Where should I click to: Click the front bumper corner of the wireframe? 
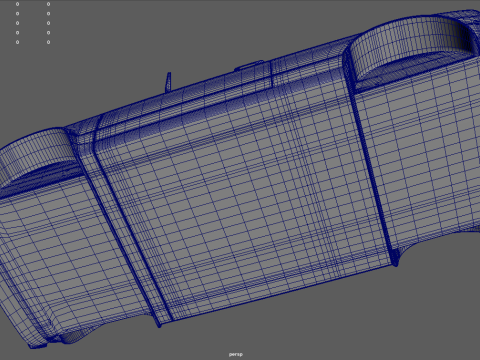35,346
